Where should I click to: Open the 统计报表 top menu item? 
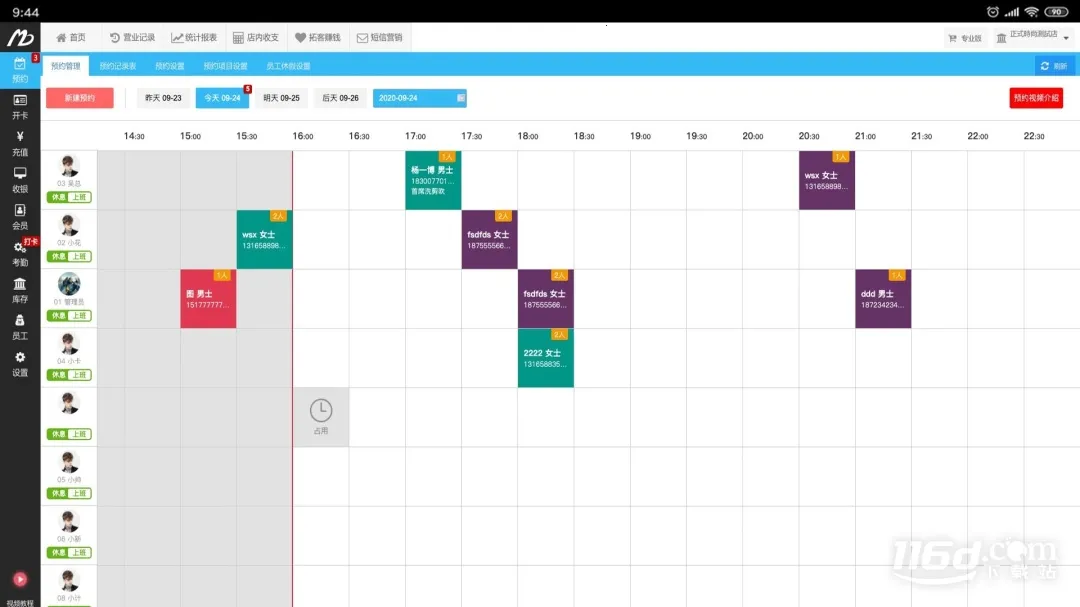point(194,37)
